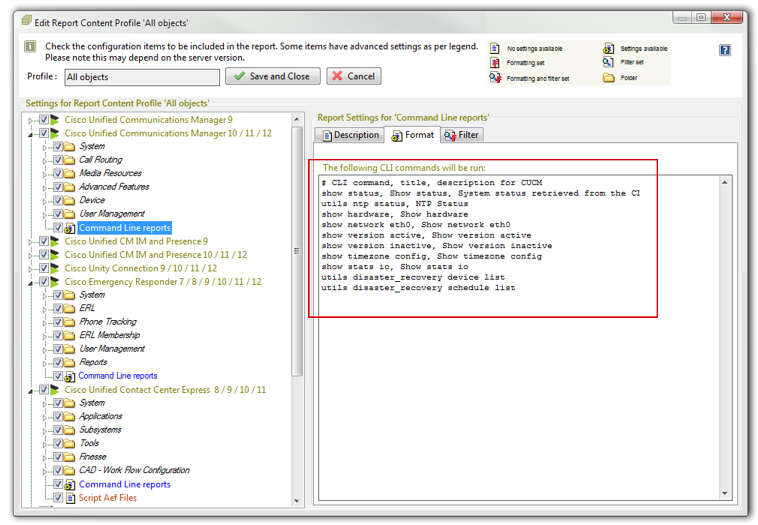
Task: Click 'utils disaster_recovery schedule list' line
Action: point(418,288)
